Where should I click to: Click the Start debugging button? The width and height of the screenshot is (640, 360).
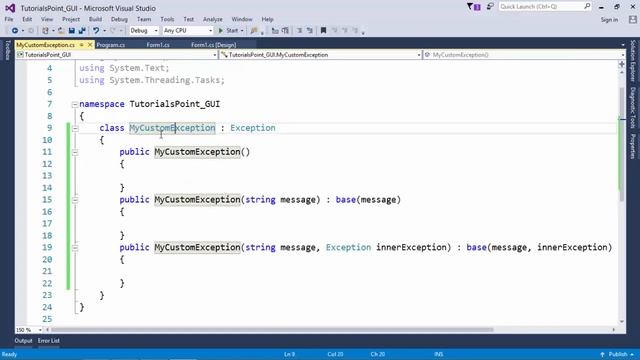(x=228, y=31)
